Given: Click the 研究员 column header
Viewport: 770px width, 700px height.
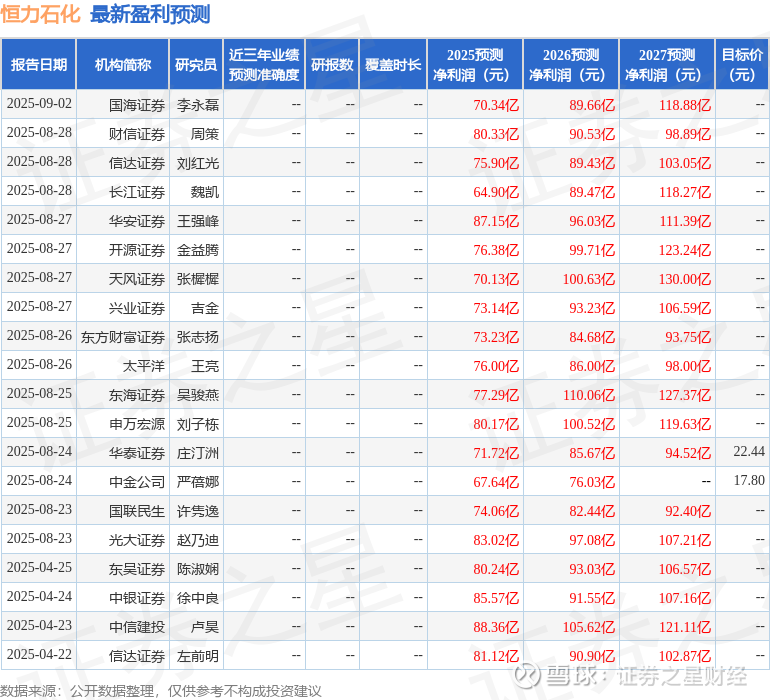Looking at the screenshot, I should coord(196,64).
